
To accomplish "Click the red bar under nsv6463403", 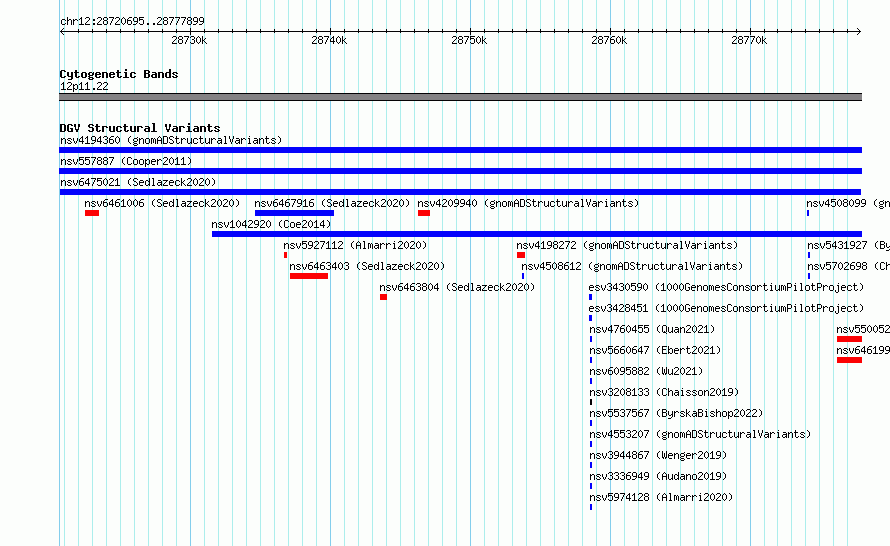I will [309, 276].
